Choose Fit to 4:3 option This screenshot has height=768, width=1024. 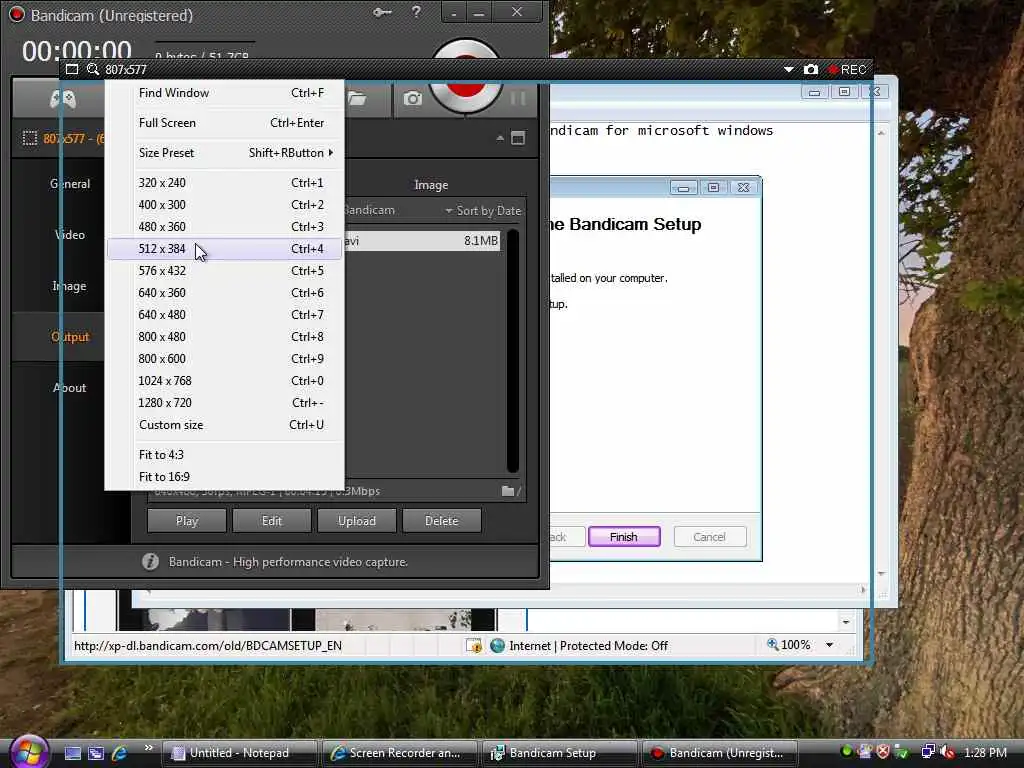[x=225, y=455]
